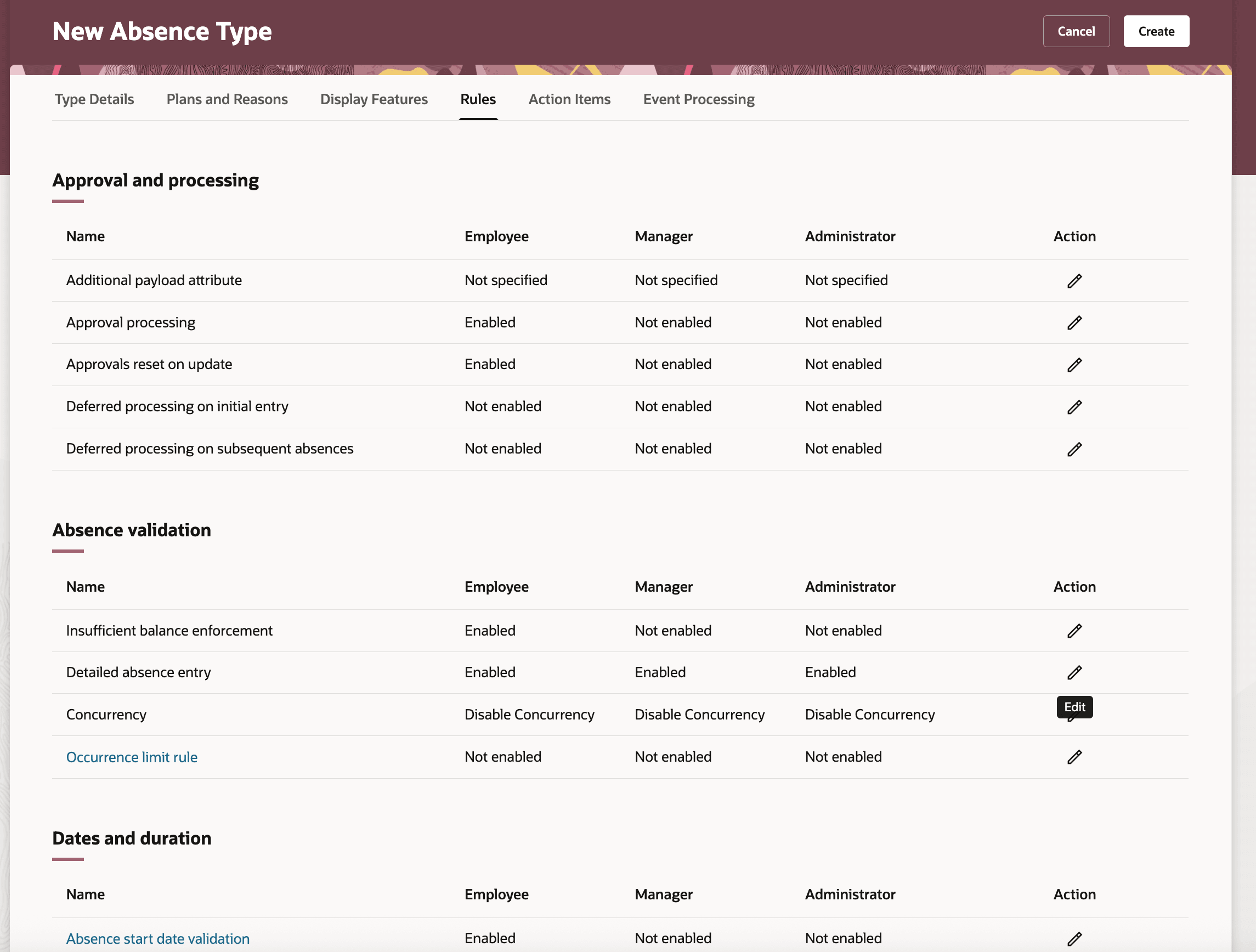The image size is (1256, 952).
Task: Edit the Occurrence limit rule row
Action: point(1074,757)
